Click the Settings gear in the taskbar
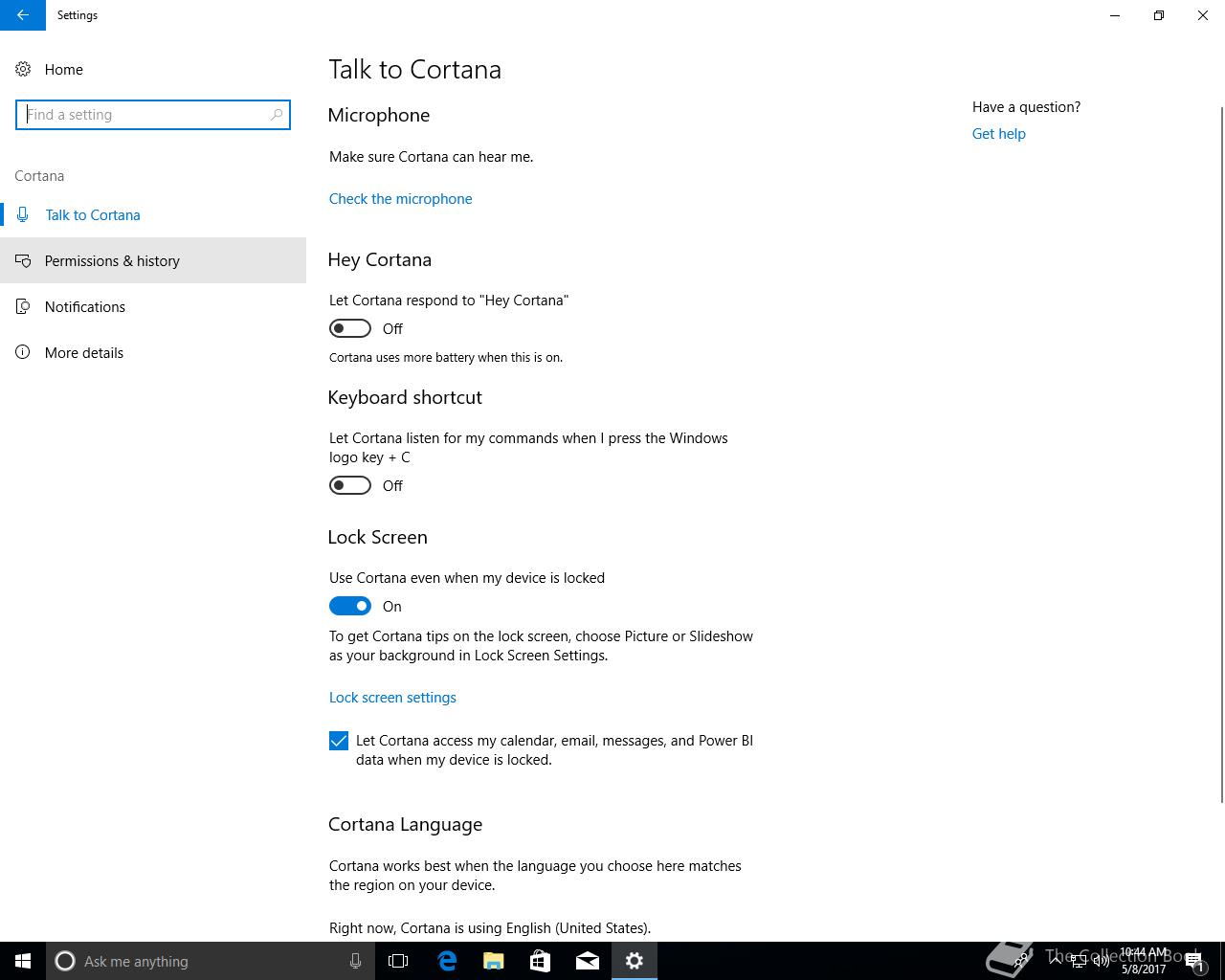This screenshot has height=980, width=1225. click(x=635, y=961)
